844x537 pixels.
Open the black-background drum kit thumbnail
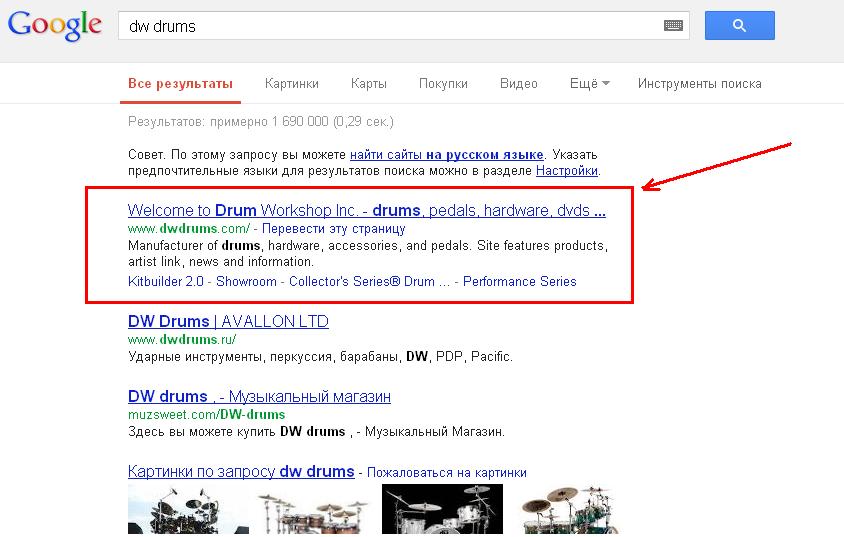click(x=442, y=509)
